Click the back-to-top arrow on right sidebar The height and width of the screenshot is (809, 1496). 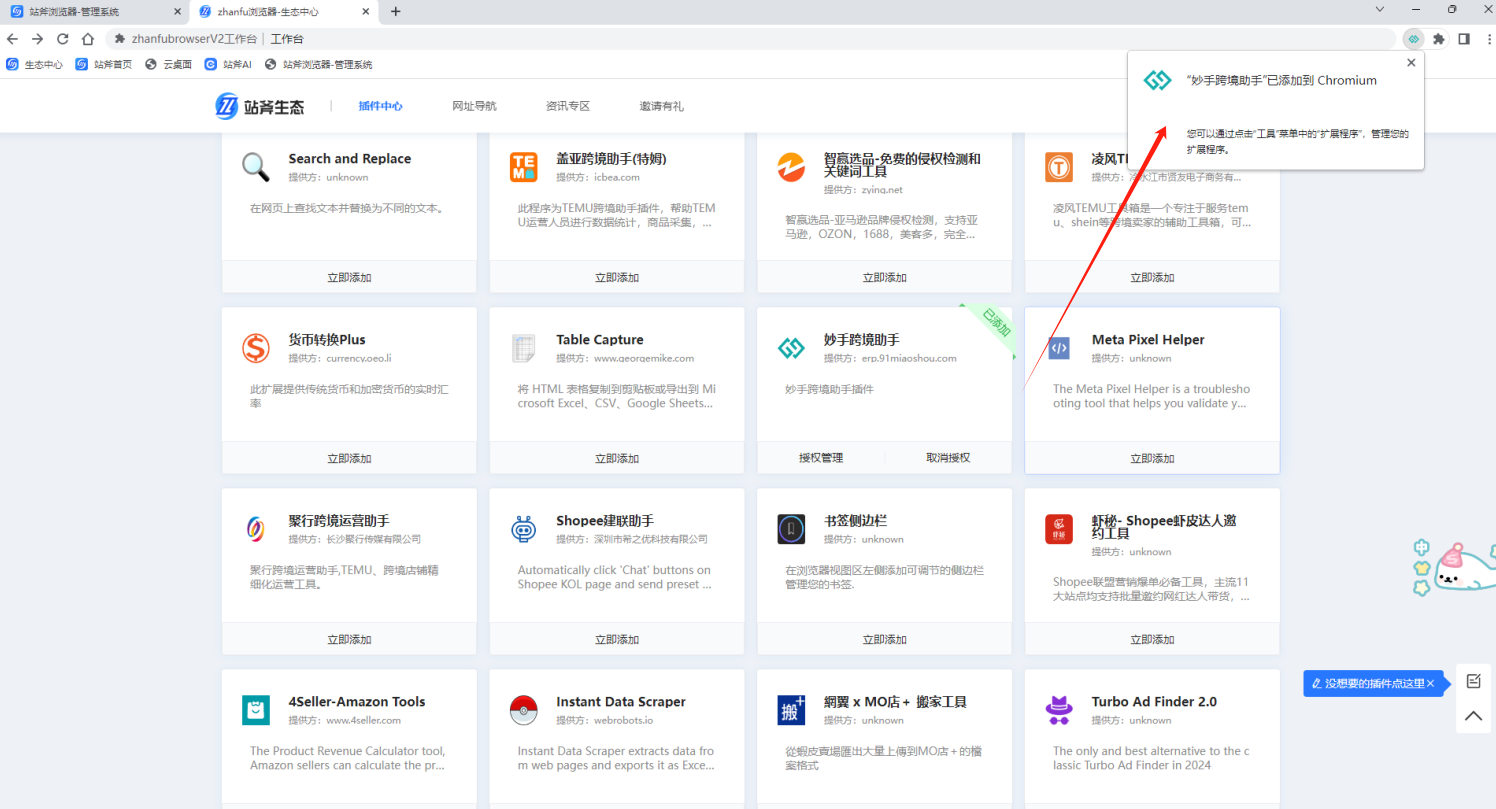(1473, 715)
